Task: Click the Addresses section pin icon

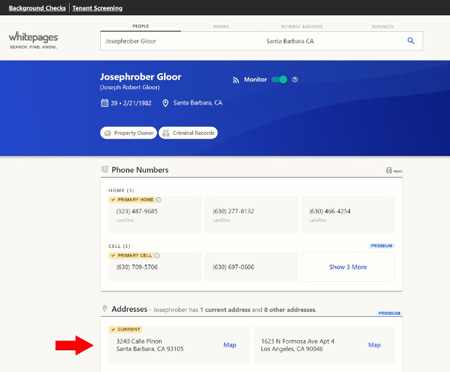Action: [x=104, y=308]
